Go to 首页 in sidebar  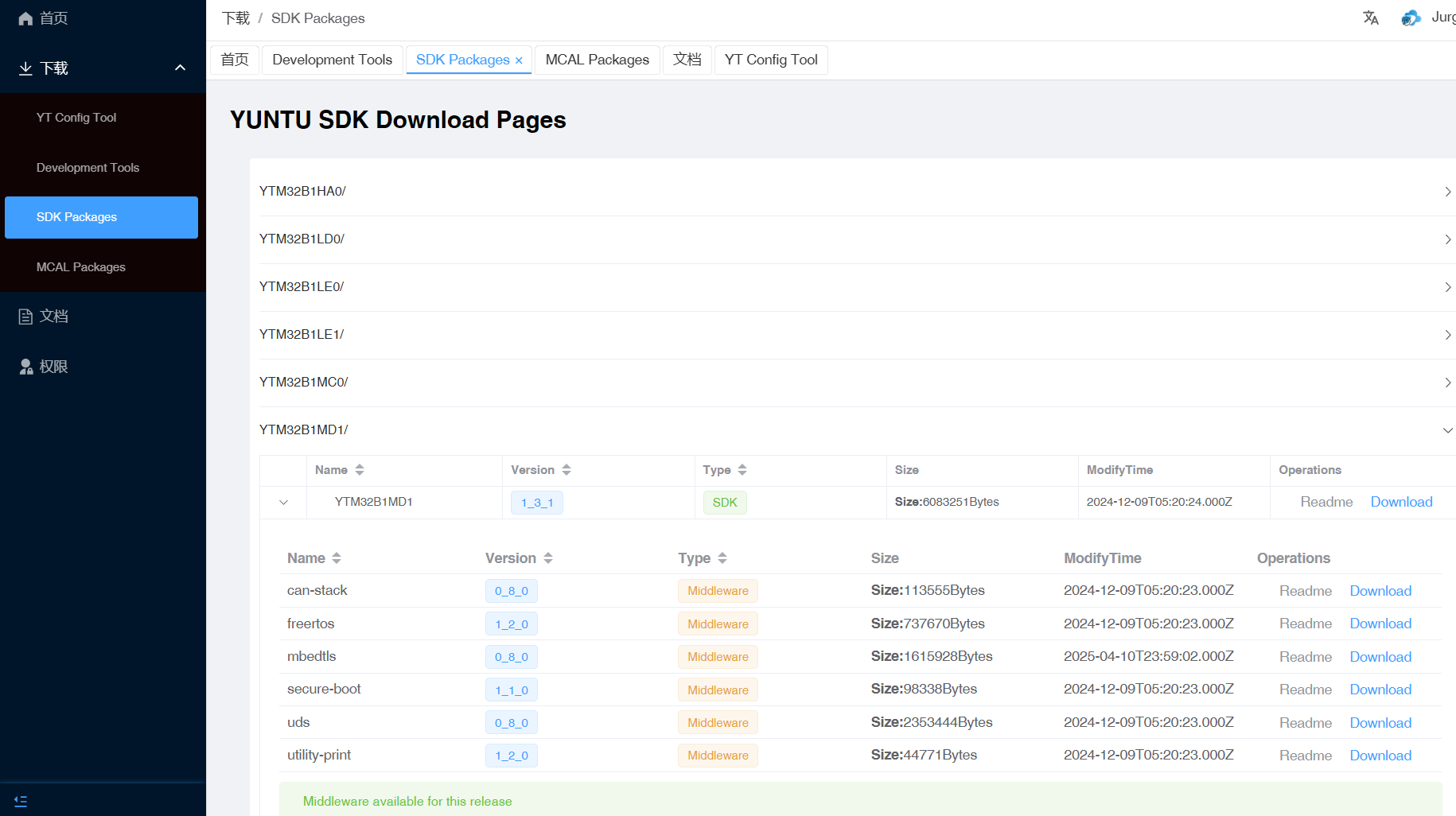point(103,18)
